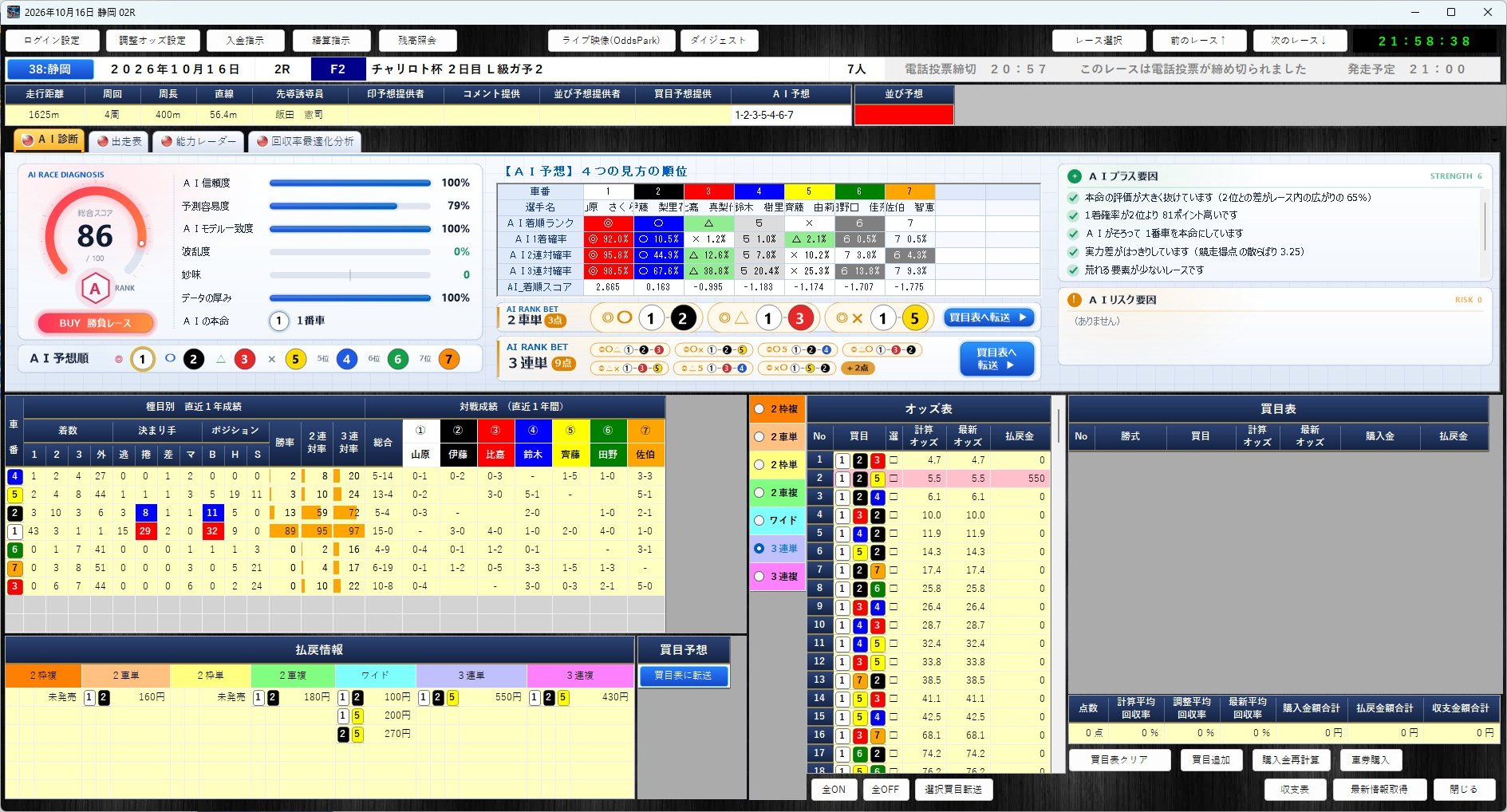Click the red ball icon on 能力レーダー tab
This screenshot has width=1507, height=812.
pos(167,141)
